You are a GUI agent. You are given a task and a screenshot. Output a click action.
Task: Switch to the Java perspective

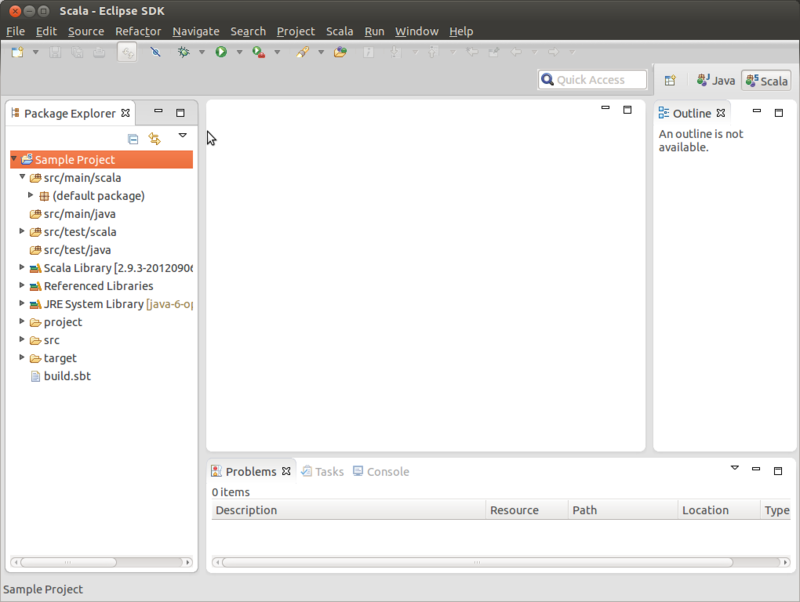715,79
